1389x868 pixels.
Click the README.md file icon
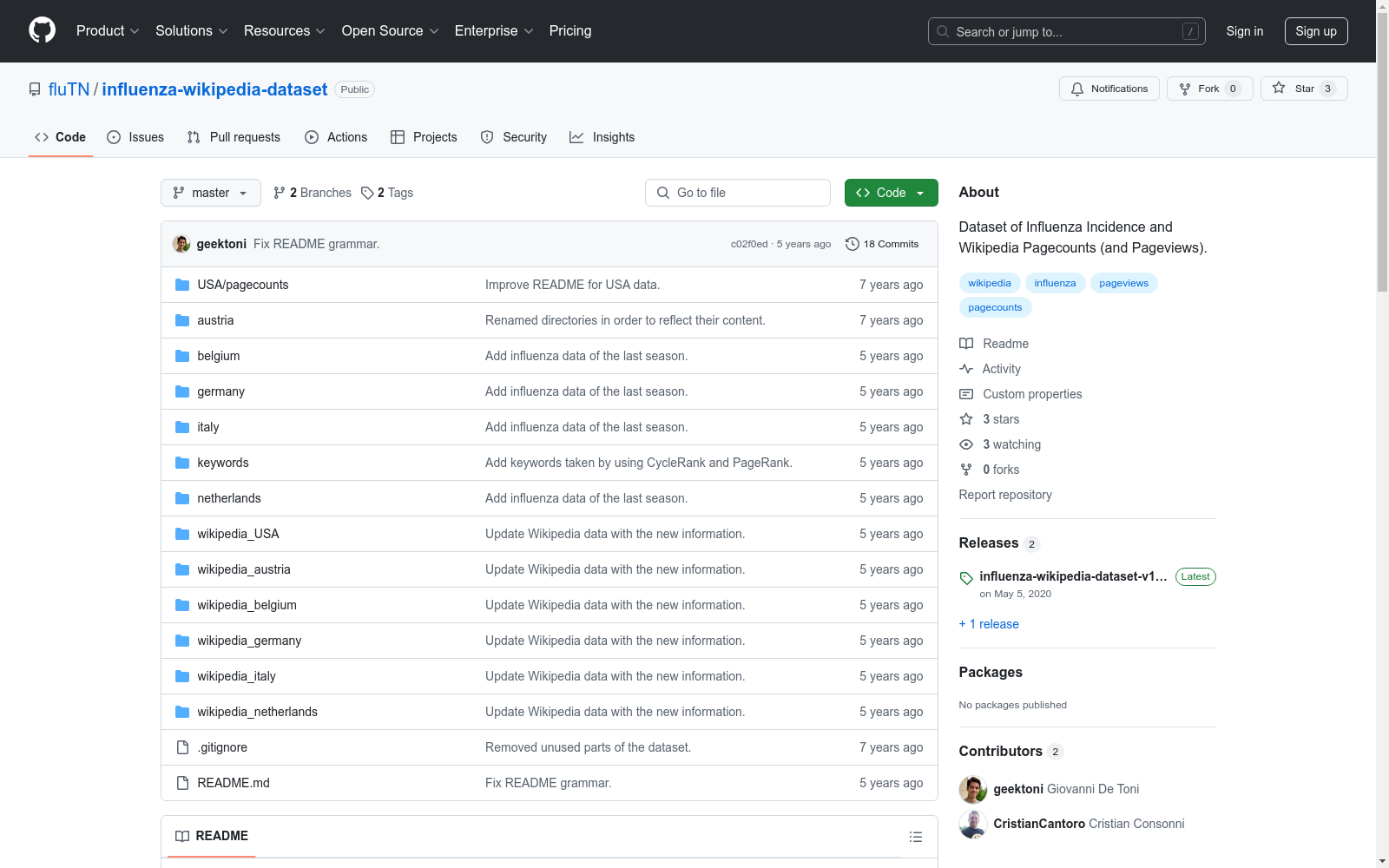coord(182,783)
